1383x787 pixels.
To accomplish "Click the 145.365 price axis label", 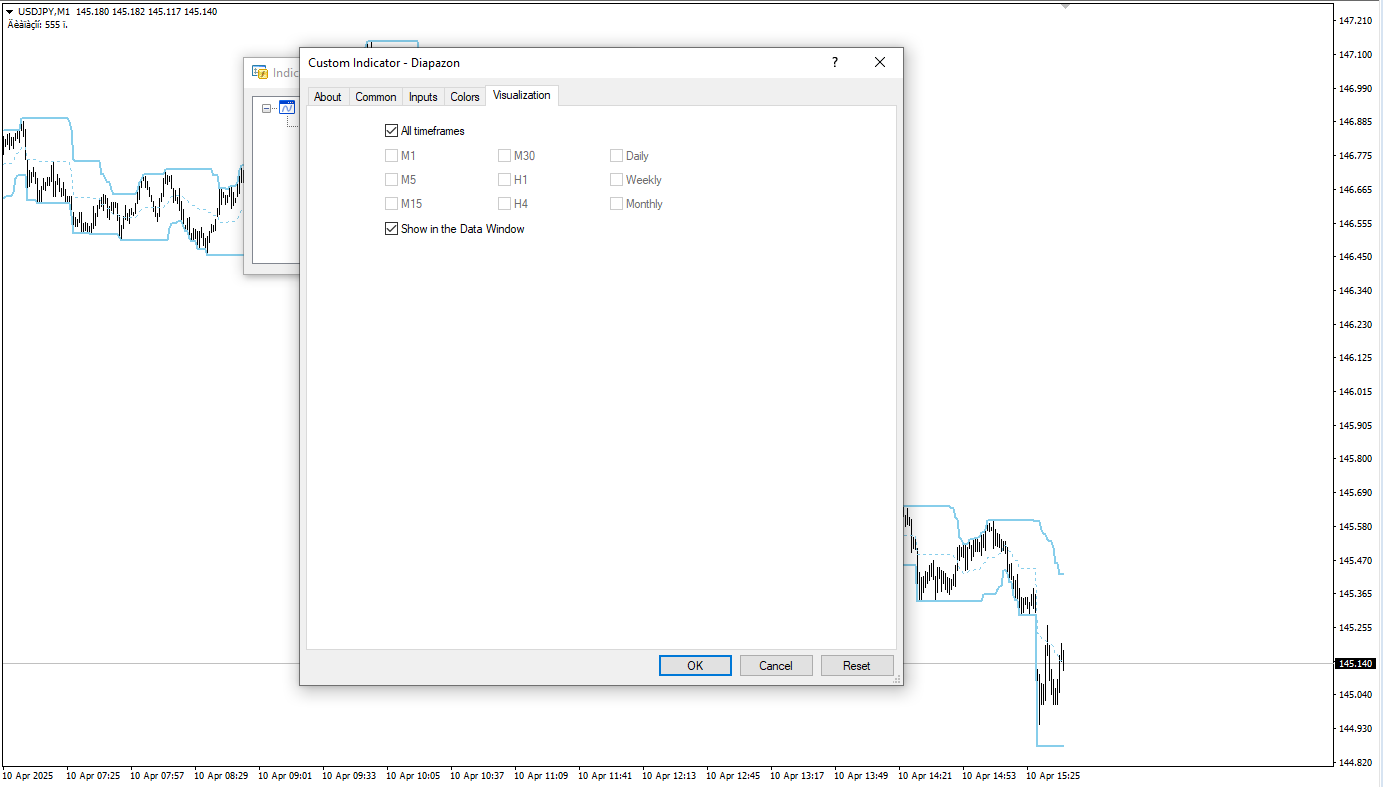I will 1354,594.
